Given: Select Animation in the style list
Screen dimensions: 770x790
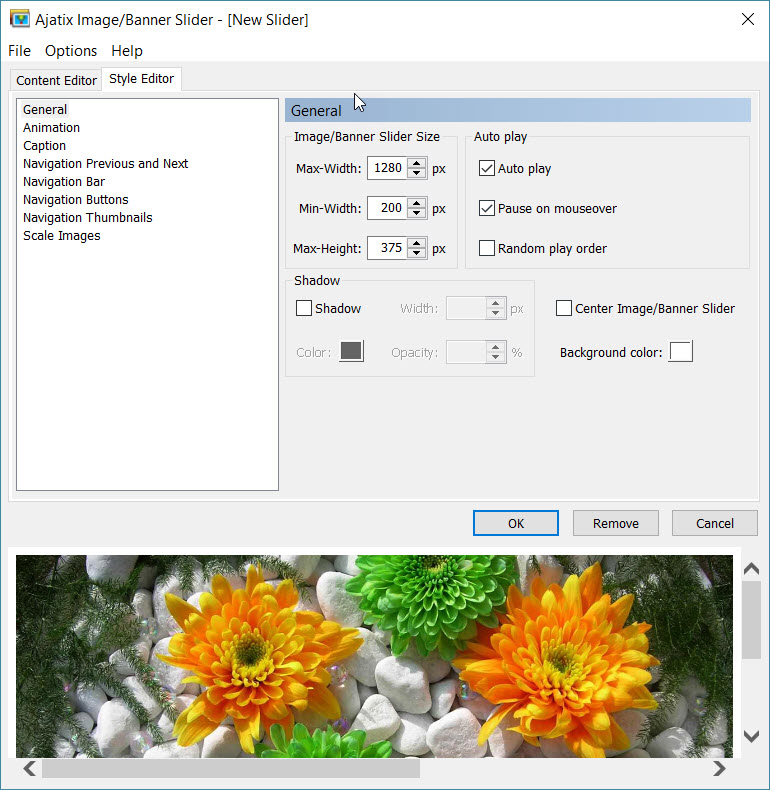Looking at the screenshot, I should pyautogui.click(x=51, y=128).
